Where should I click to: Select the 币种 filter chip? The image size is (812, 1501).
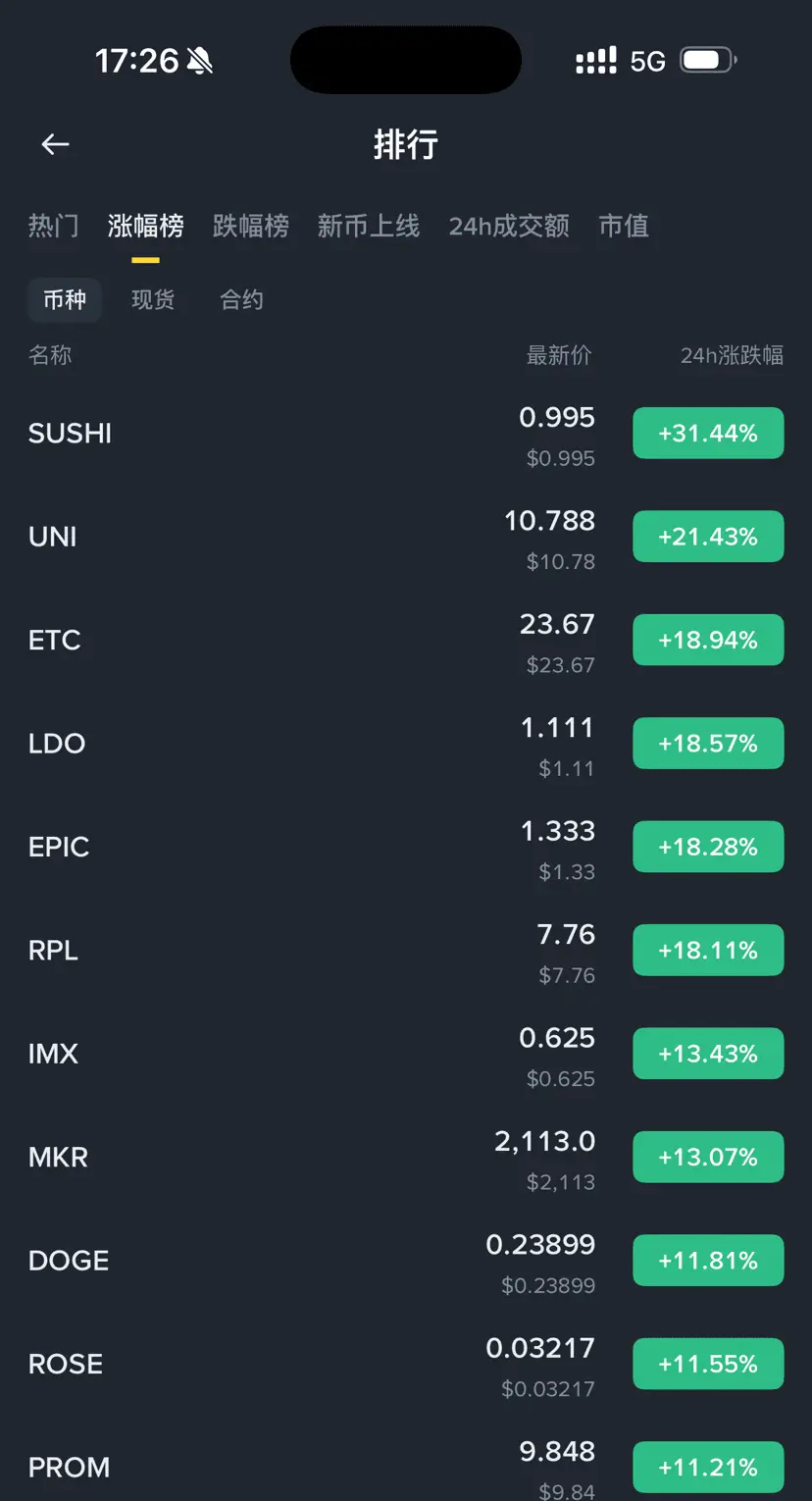(65, 299)
